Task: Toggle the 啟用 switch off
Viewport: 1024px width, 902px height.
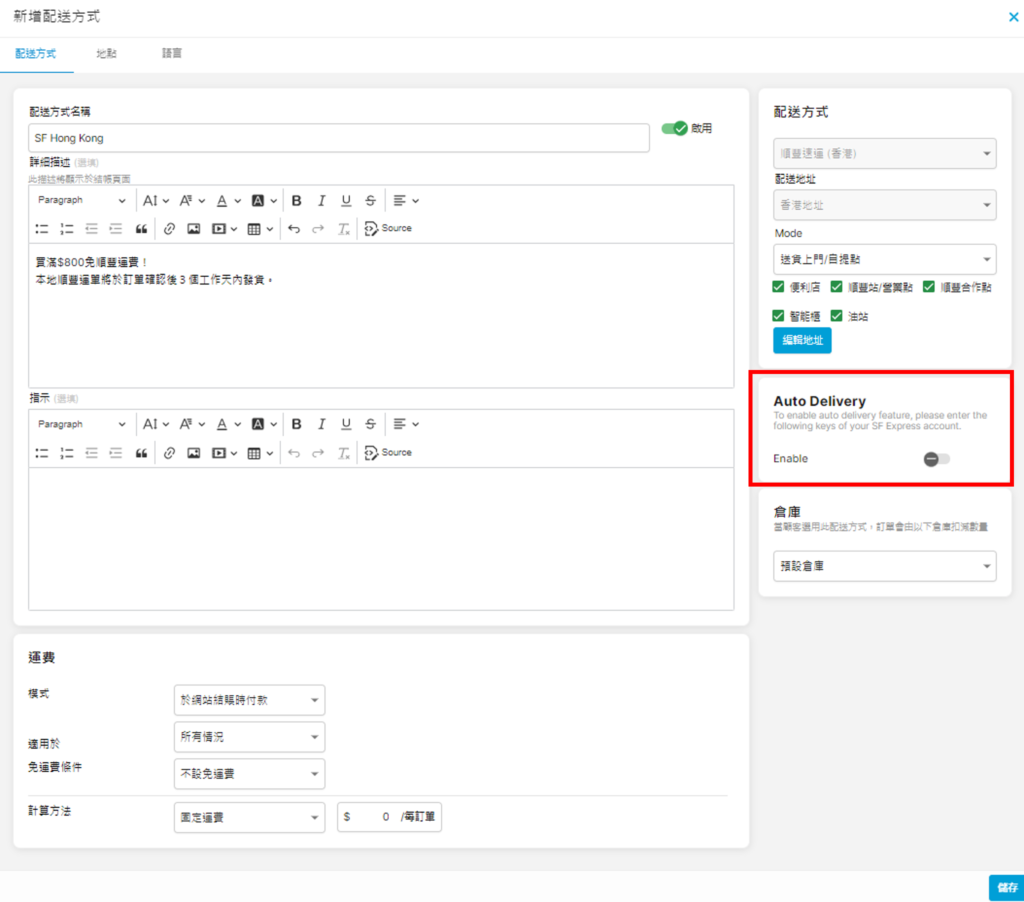Action: coord(675,129)
